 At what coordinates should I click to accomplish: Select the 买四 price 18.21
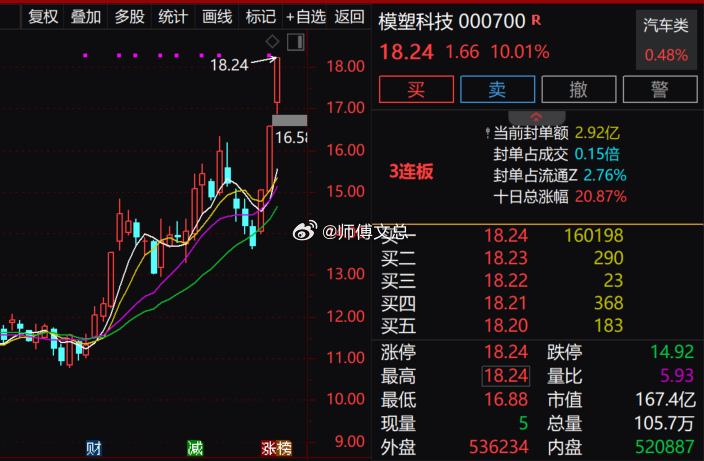(x=506, y=303)
